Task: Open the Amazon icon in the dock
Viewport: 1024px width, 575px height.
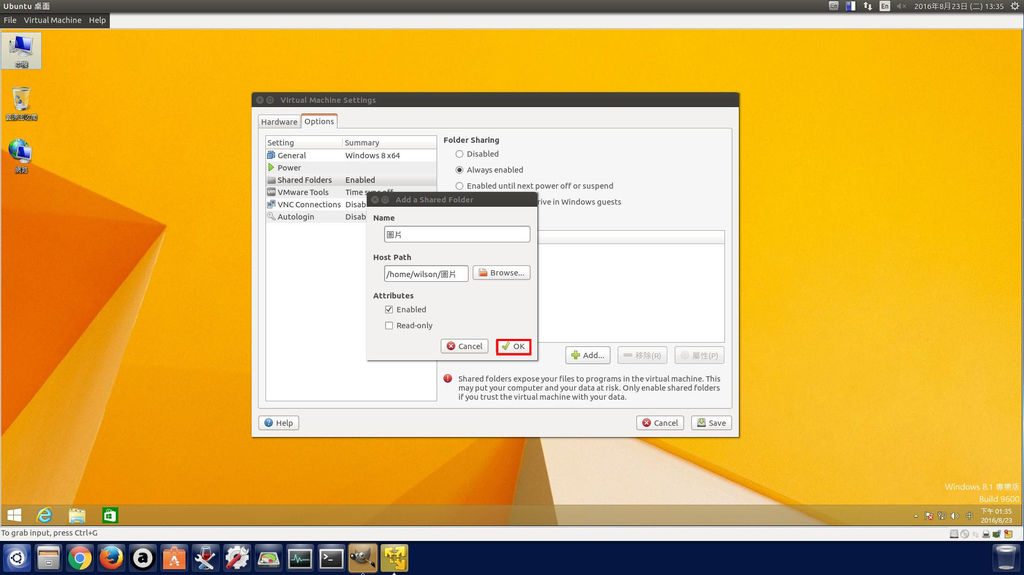Action: tap(142, 558)
